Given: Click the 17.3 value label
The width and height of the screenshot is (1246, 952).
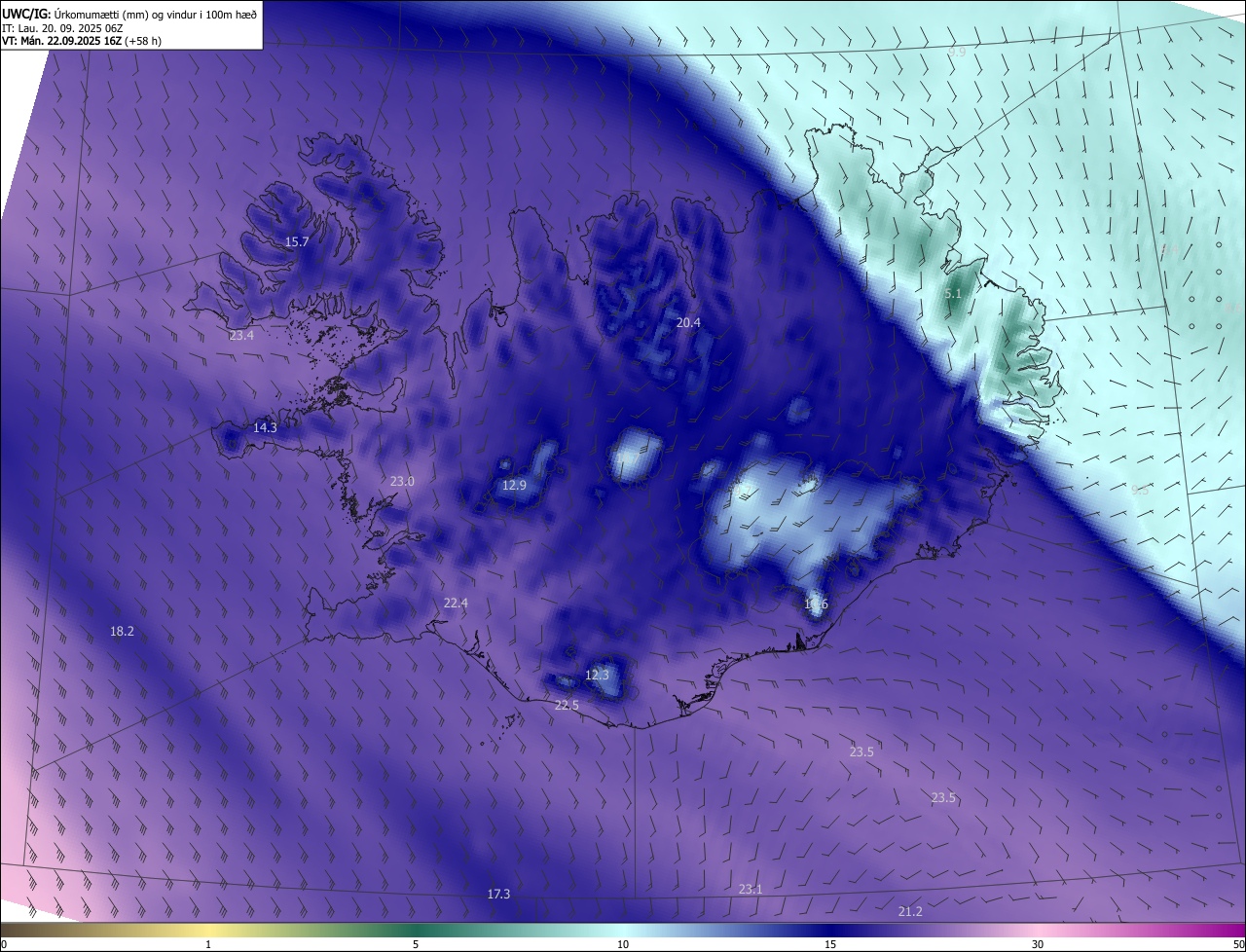Looking at the screenshot, I should coord(498,894).
